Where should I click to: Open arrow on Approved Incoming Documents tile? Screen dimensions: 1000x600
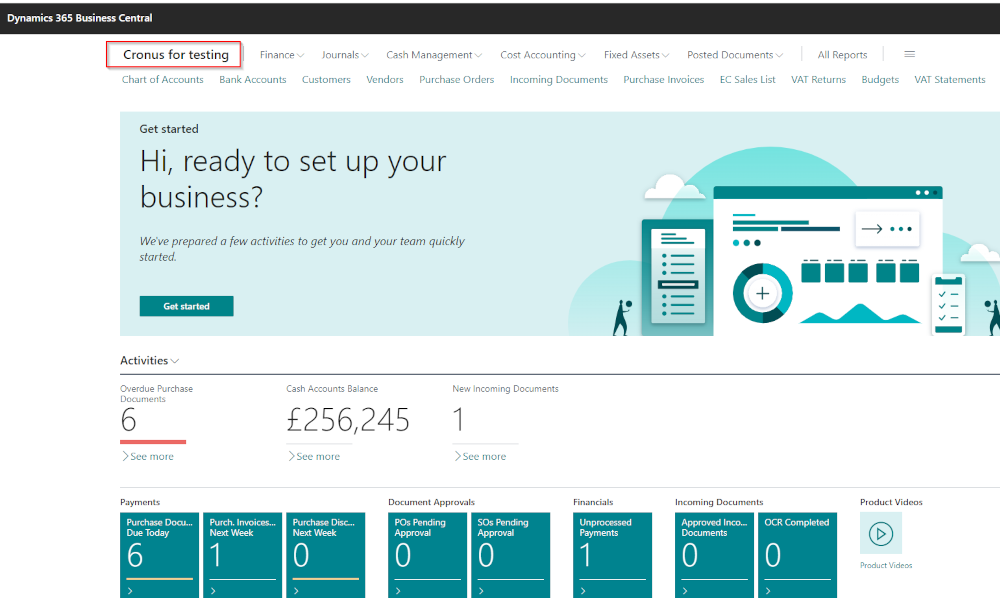click(x=685, y=591)
